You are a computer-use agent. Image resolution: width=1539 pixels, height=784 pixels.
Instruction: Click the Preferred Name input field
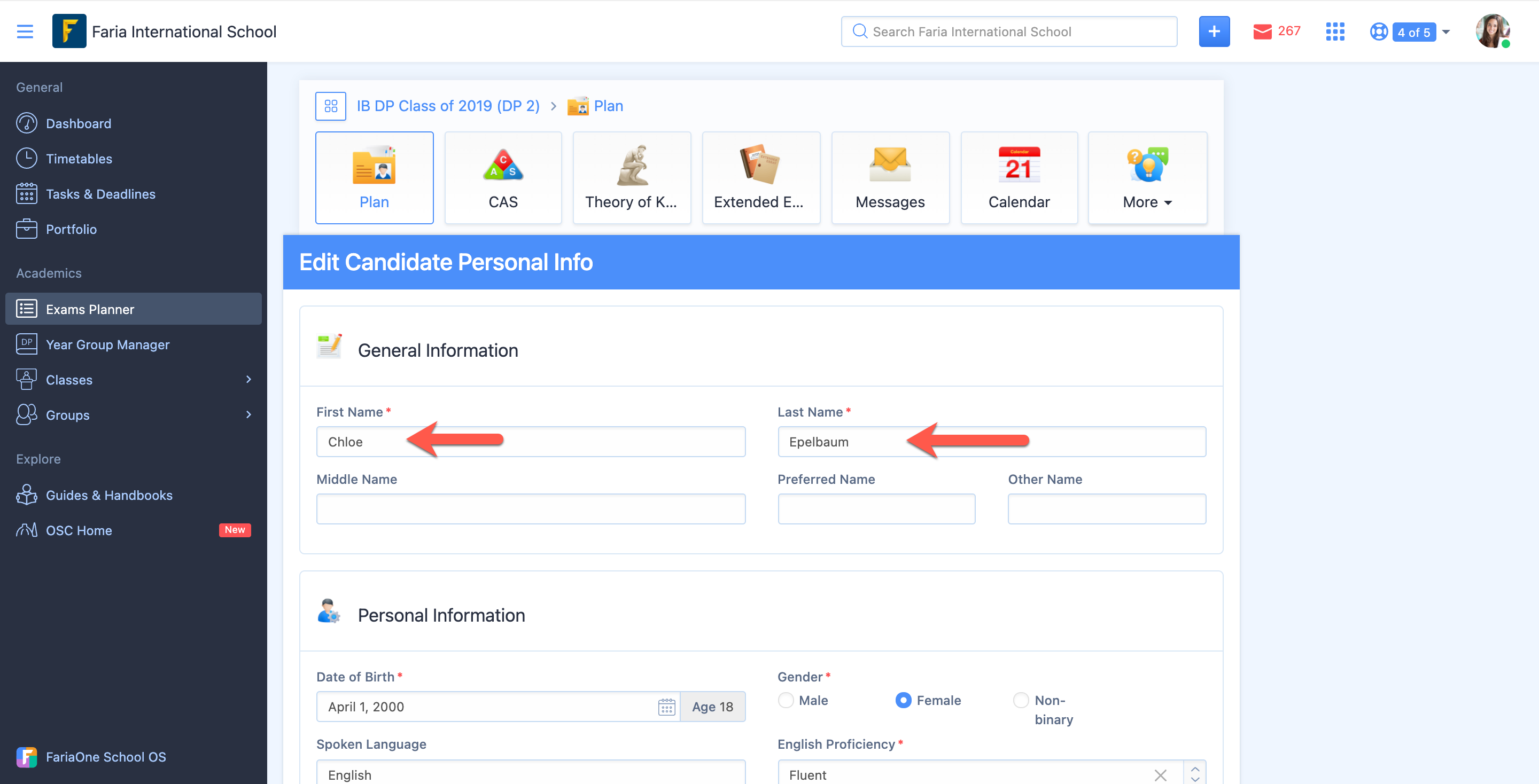(876, 509)
